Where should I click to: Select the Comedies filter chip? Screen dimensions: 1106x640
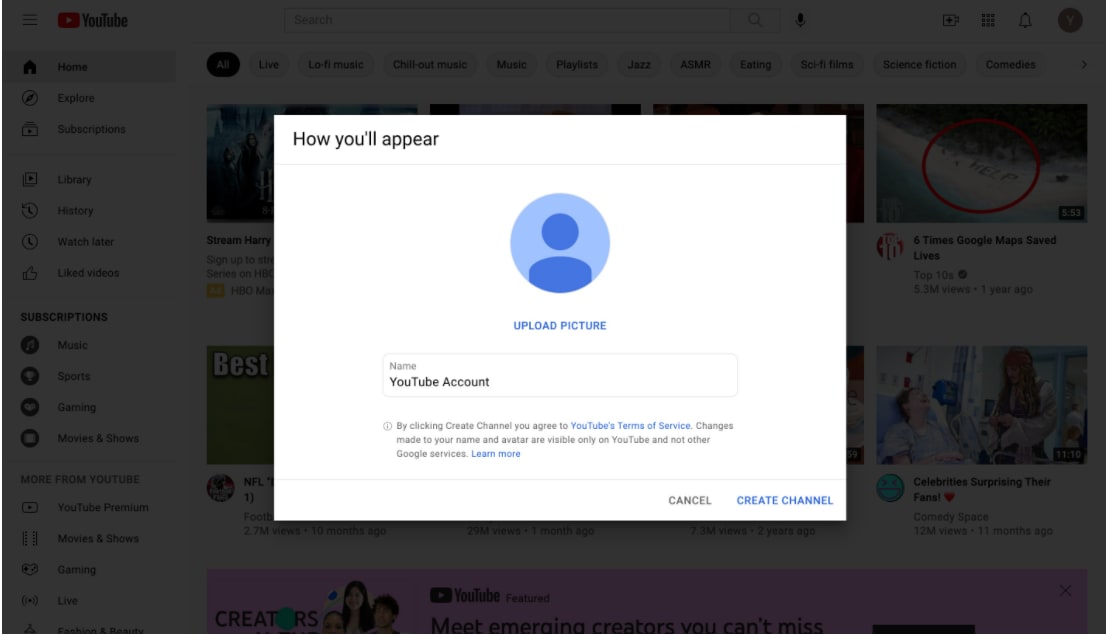(1010, 64)
